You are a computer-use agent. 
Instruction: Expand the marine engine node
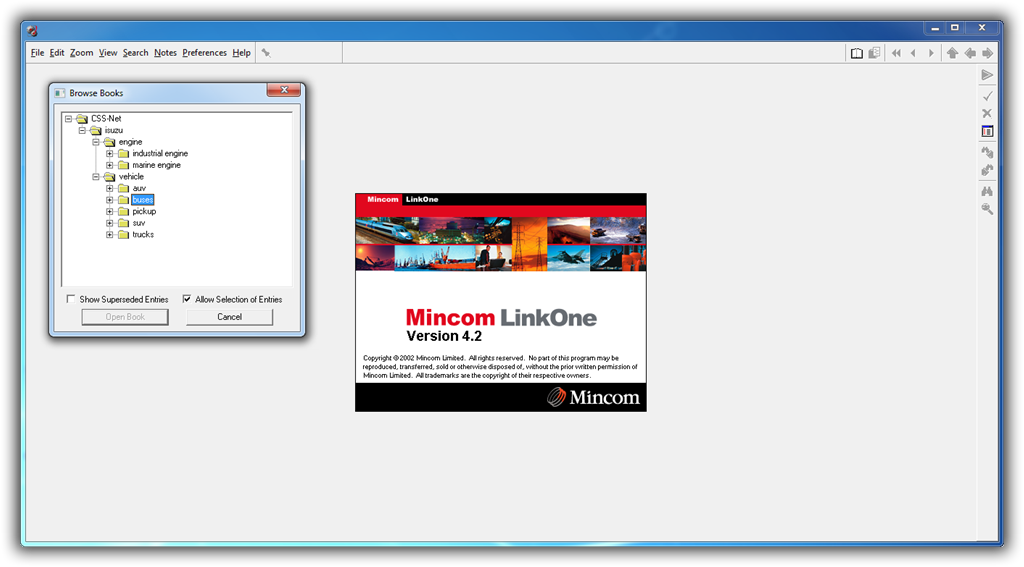(109, 165)
